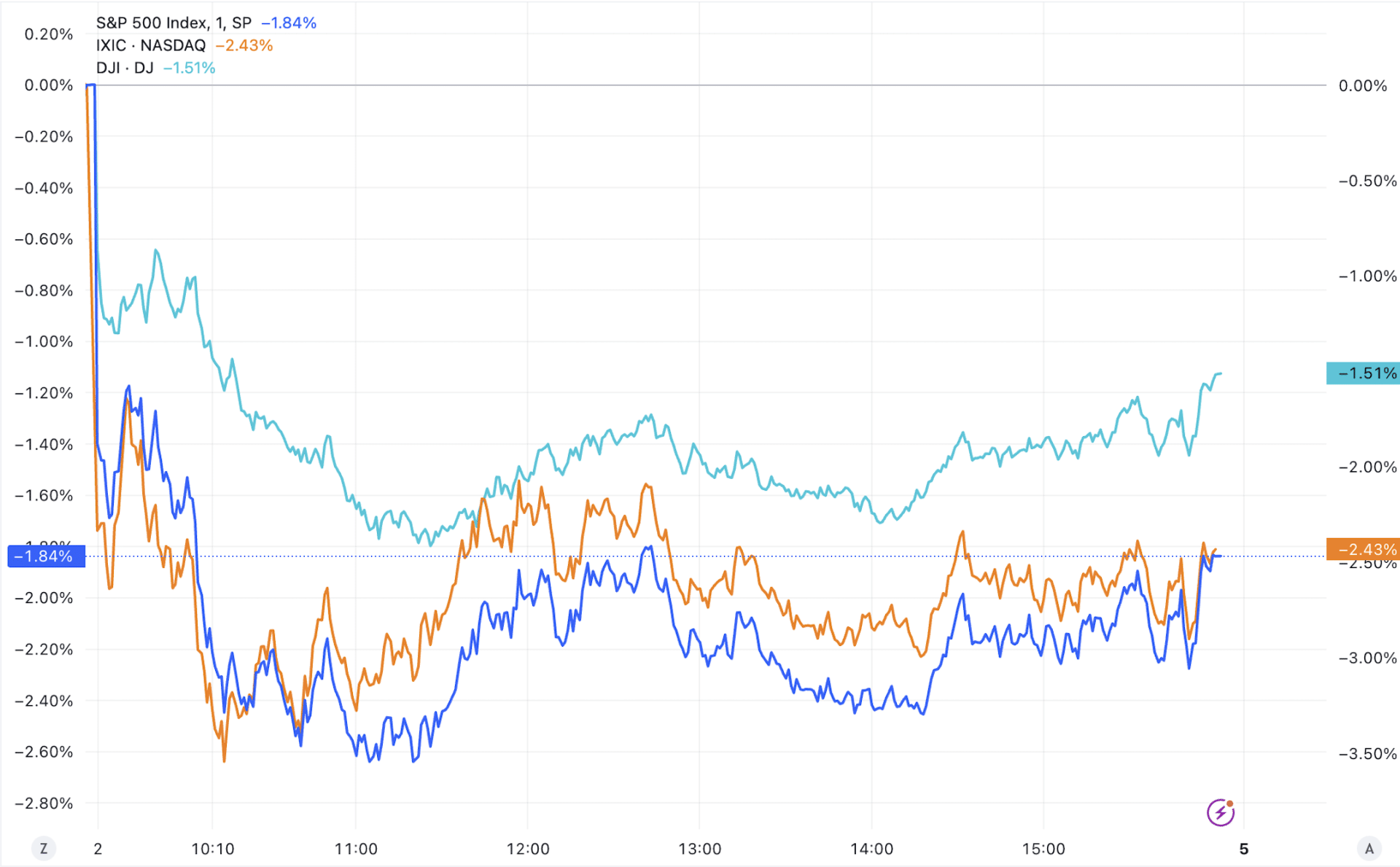Click the date label 2 on time axis
Screen dimensions: 1400x867
[98, 849]
